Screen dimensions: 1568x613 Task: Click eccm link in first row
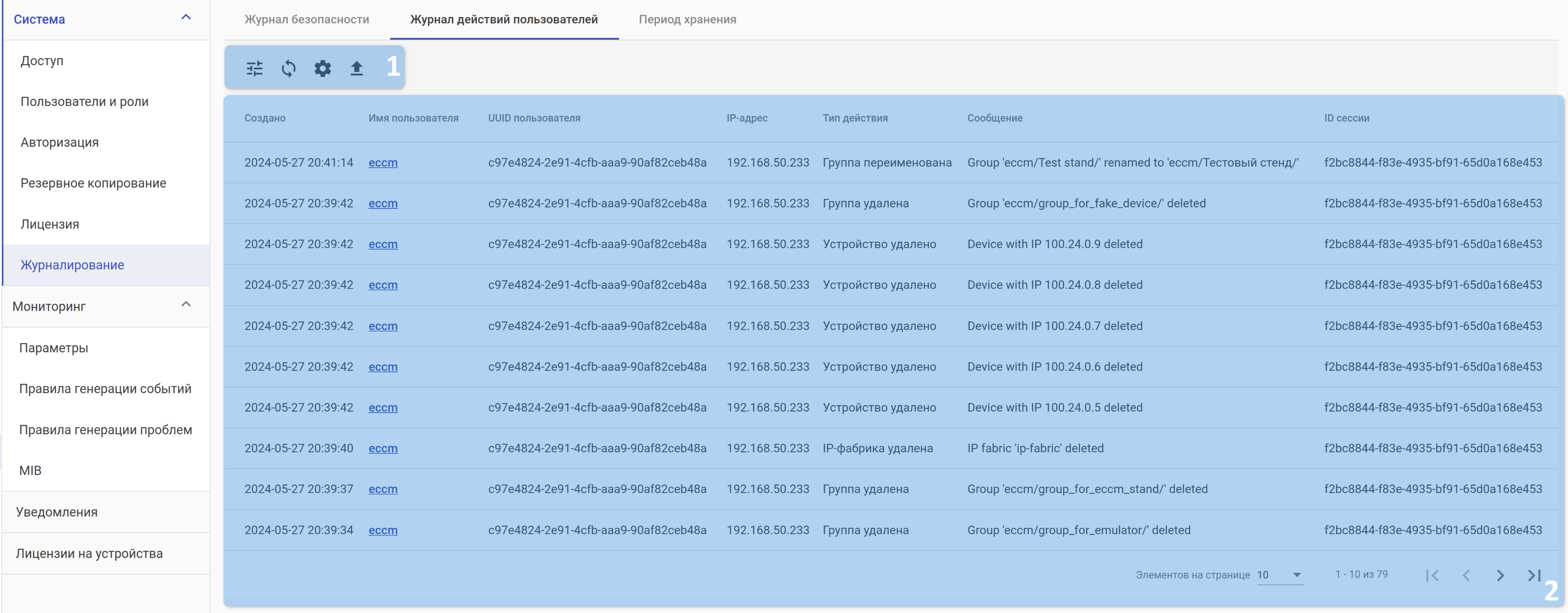[x=383, y=163]
